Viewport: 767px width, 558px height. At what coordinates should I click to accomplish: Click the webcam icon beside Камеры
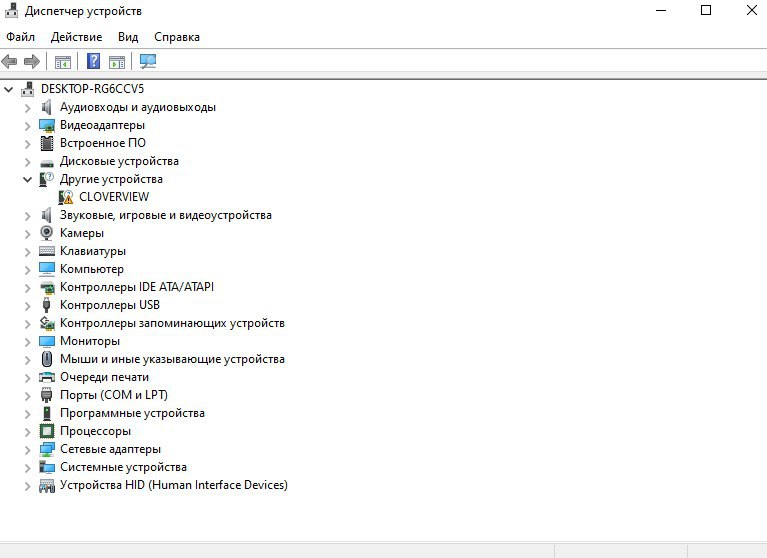coord(46,233)
